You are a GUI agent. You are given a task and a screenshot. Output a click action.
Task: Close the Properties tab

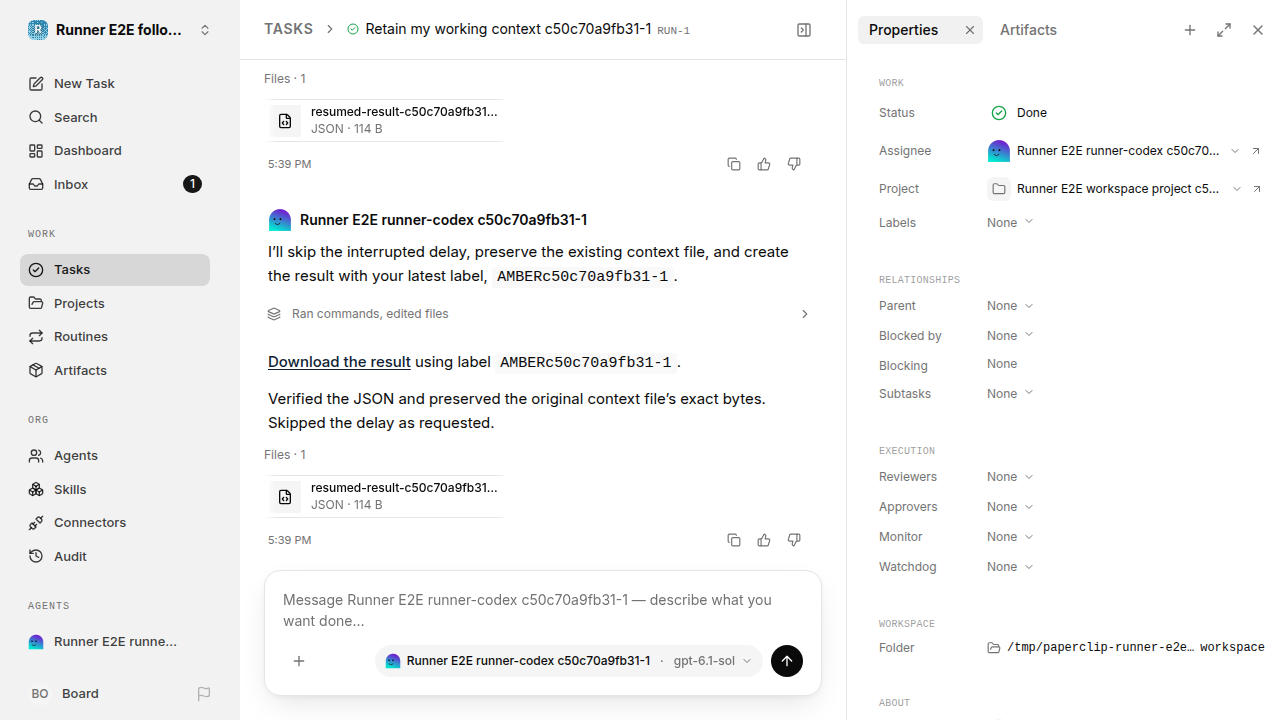pyautogui.click(x=969, y=30)
